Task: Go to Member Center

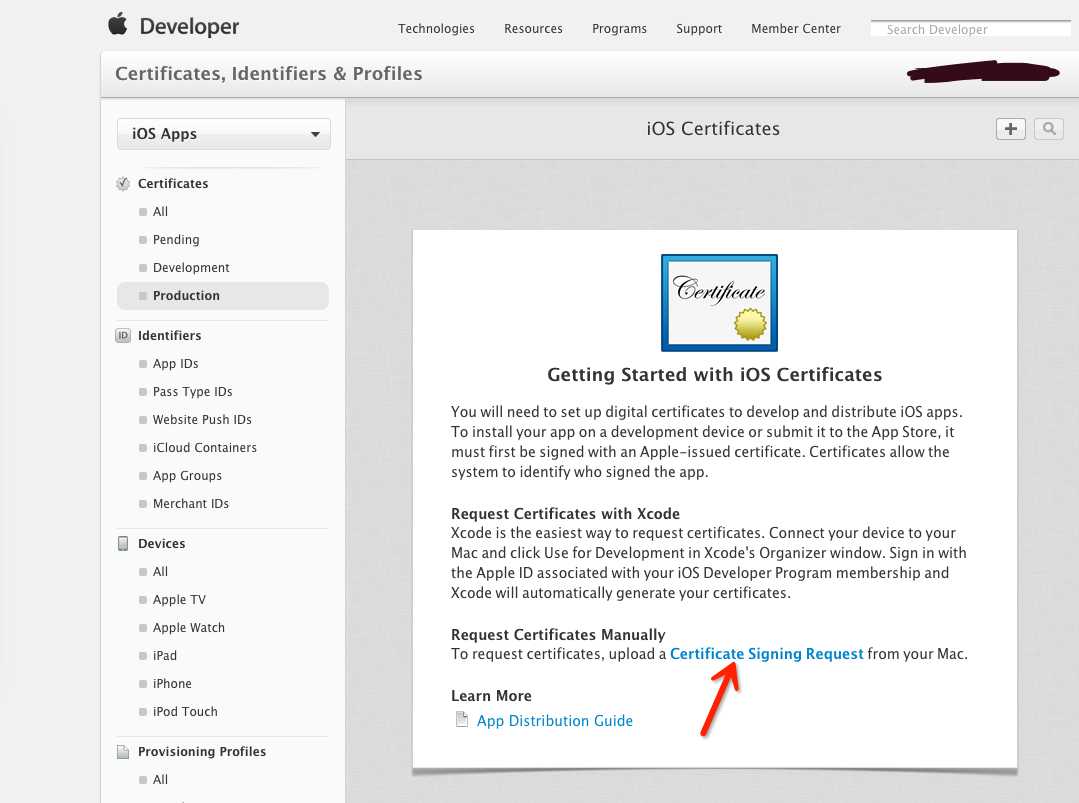Action: (x=796, y=29)
